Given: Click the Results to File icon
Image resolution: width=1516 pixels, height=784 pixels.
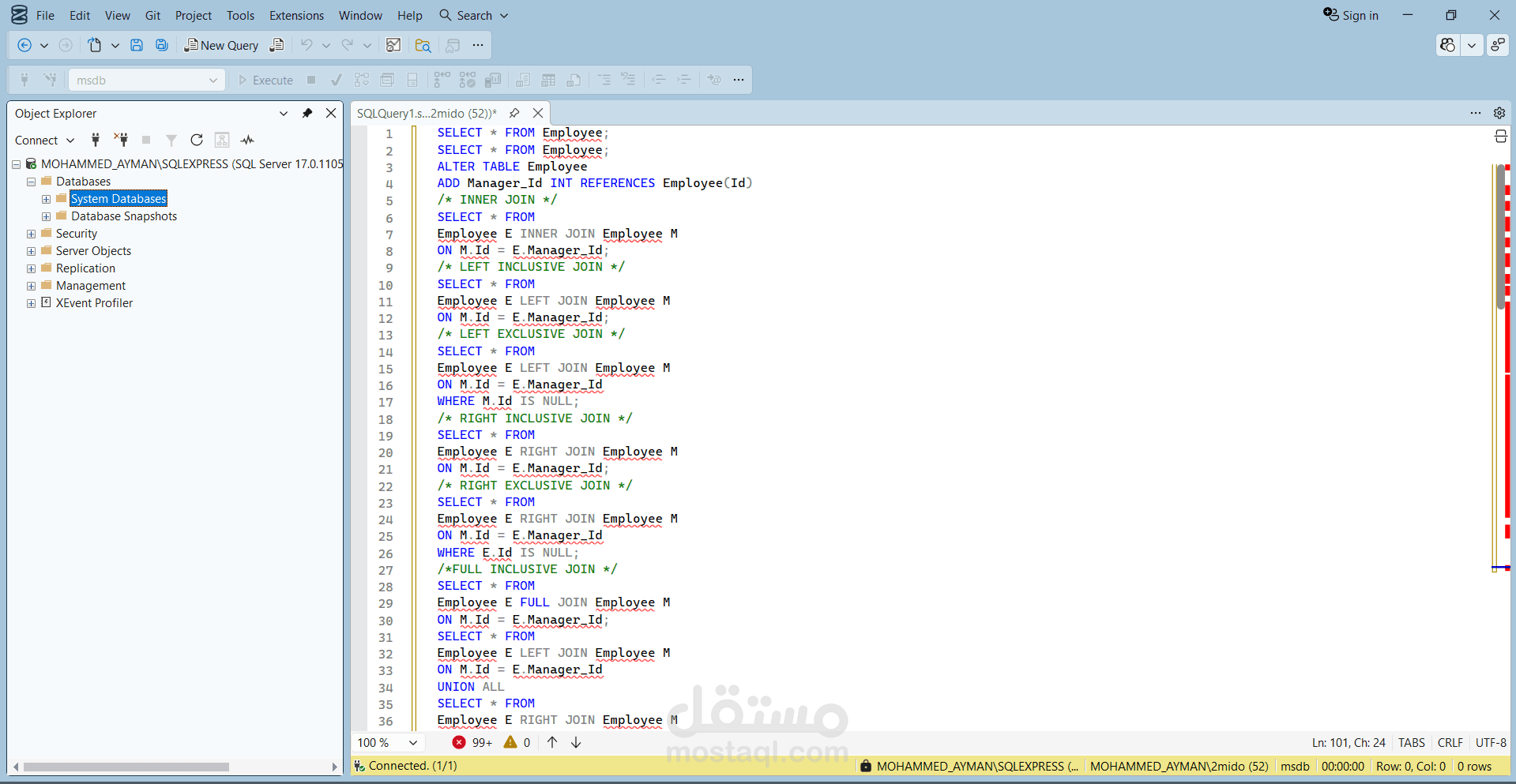Looking at the screenshot, I should coord(574,80).
